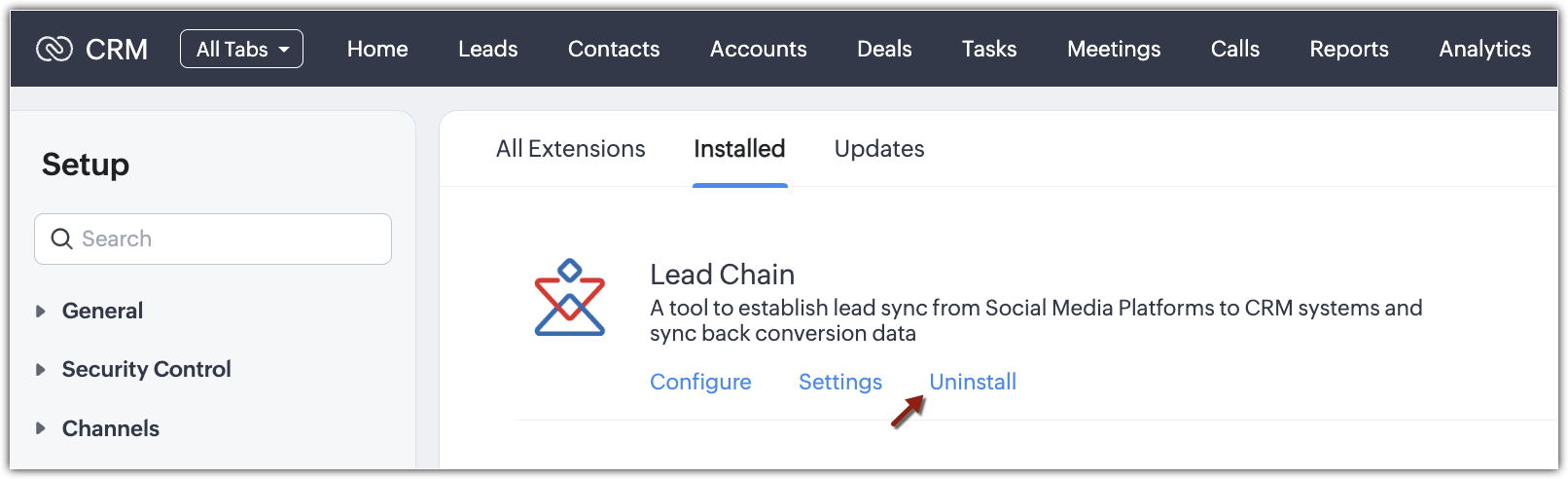Open Lead Chain Settings link
1568x479 pixels.
pyautogui.click(x=840, y=382)
